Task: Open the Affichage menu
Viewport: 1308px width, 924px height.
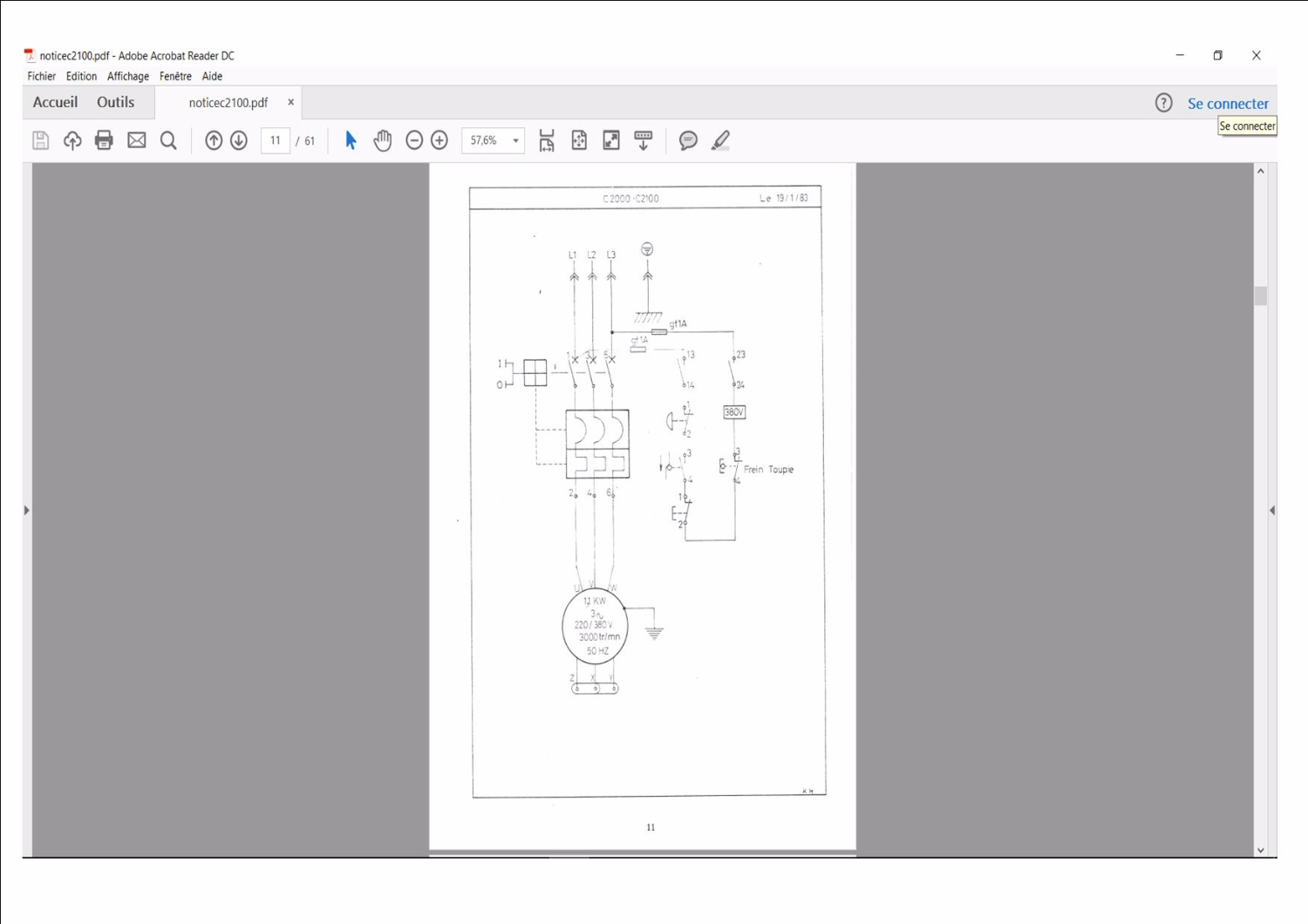Action: 127,77
